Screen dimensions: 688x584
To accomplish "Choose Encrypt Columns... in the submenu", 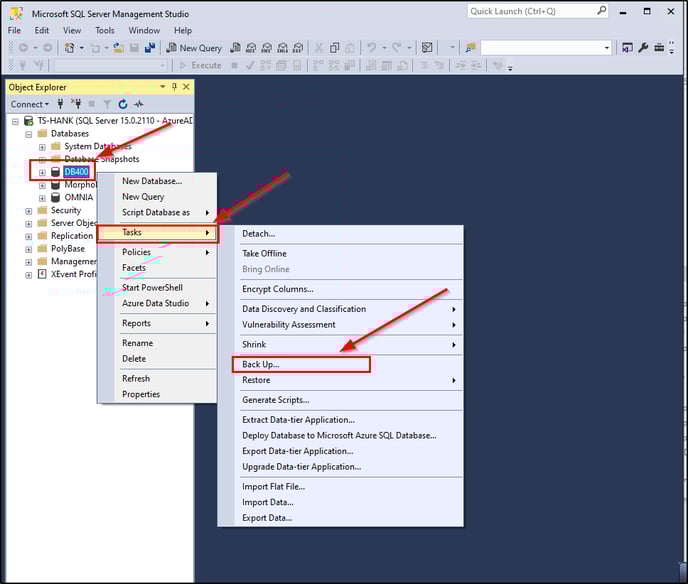I will (x=340, y=289).
